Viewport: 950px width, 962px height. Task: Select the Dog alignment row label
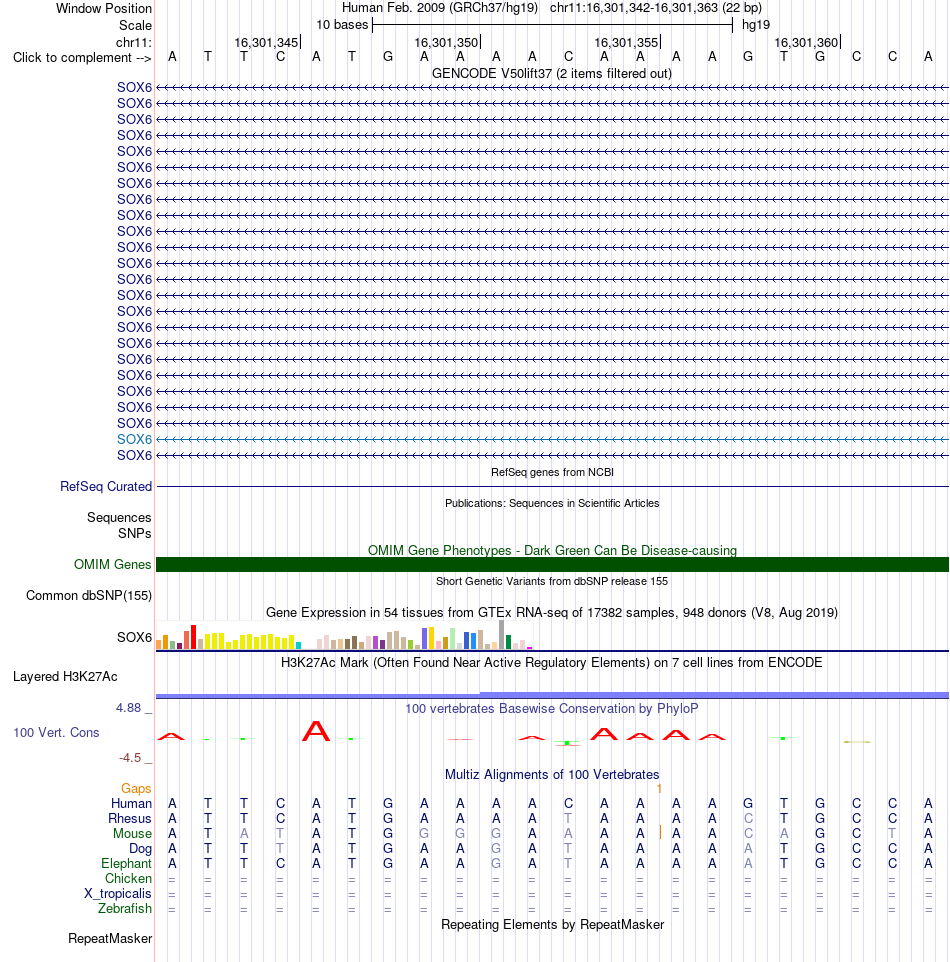pos(140,848)
